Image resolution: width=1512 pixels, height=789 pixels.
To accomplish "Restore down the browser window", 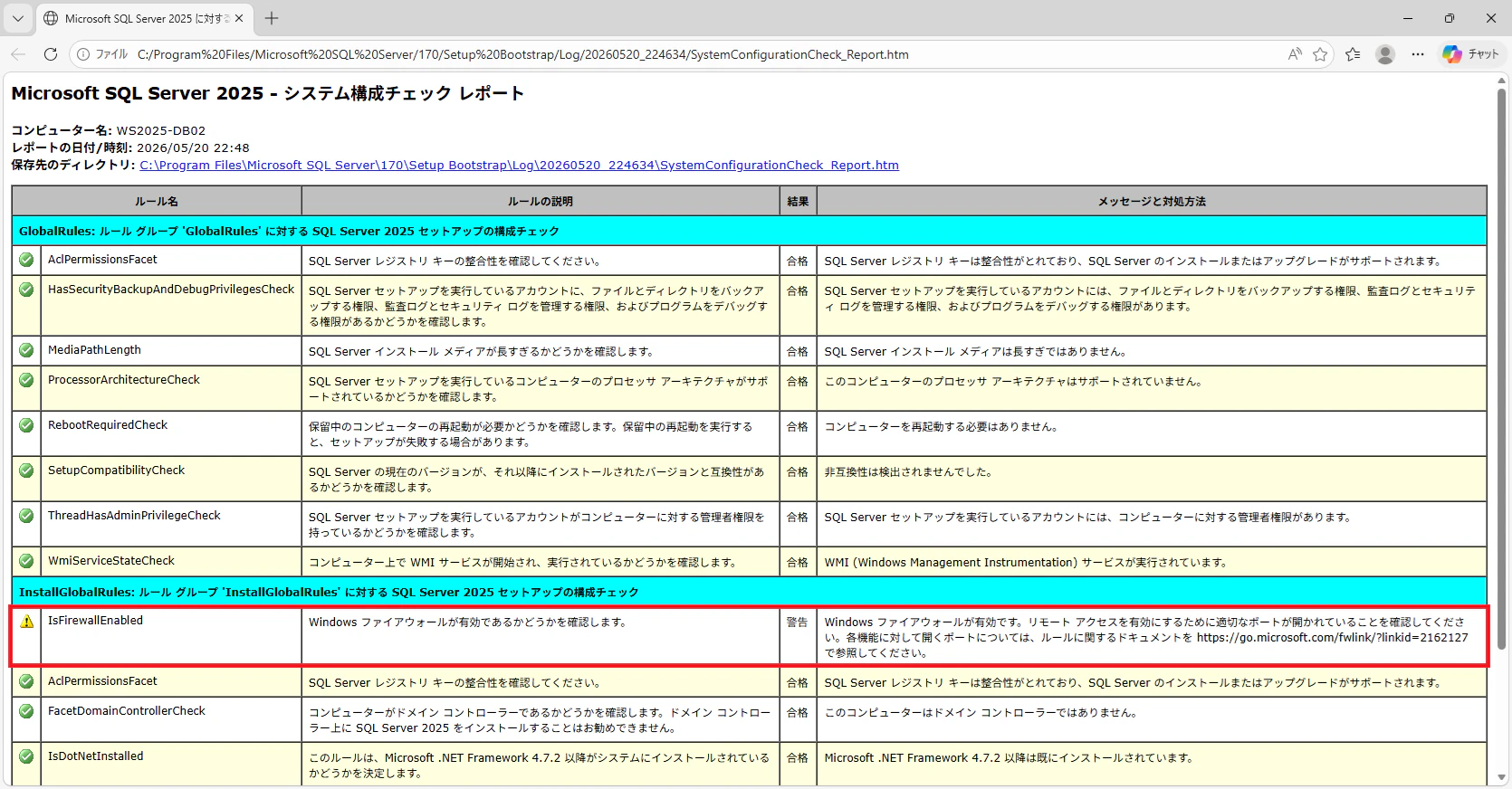I will click(x=1450, y=18).
